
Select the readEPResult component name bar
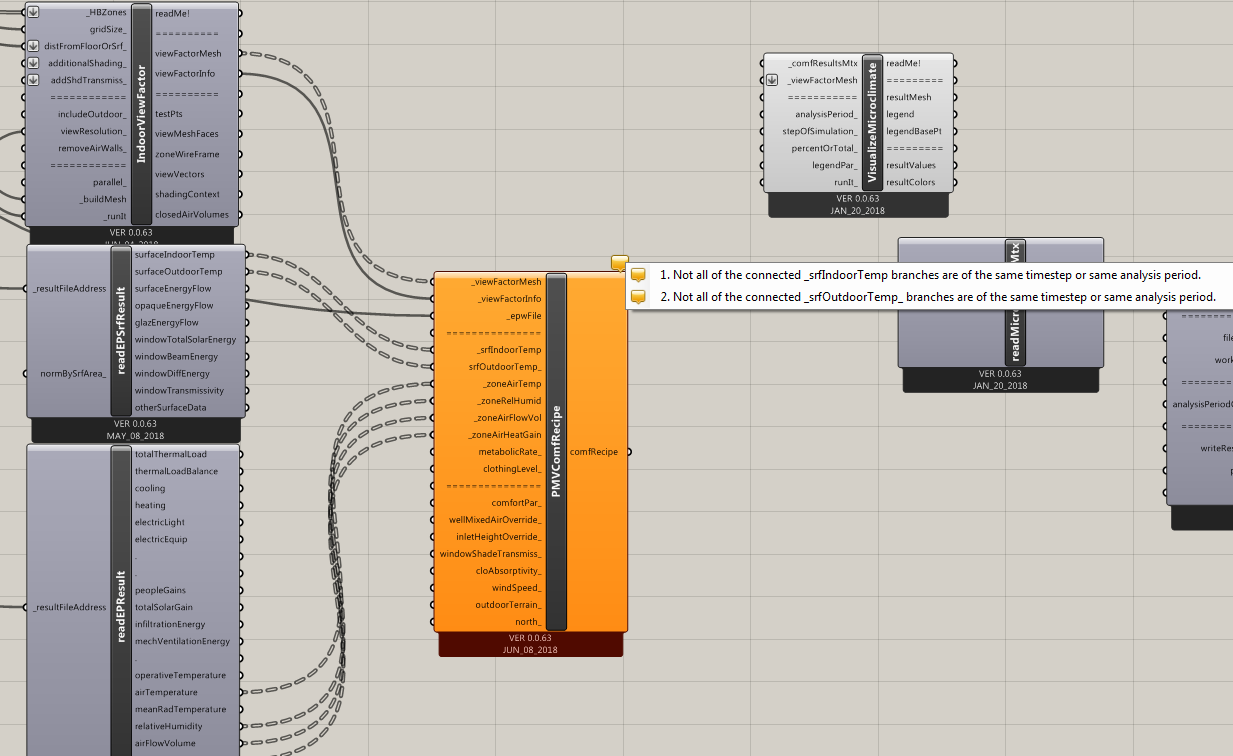click(122, 600)
